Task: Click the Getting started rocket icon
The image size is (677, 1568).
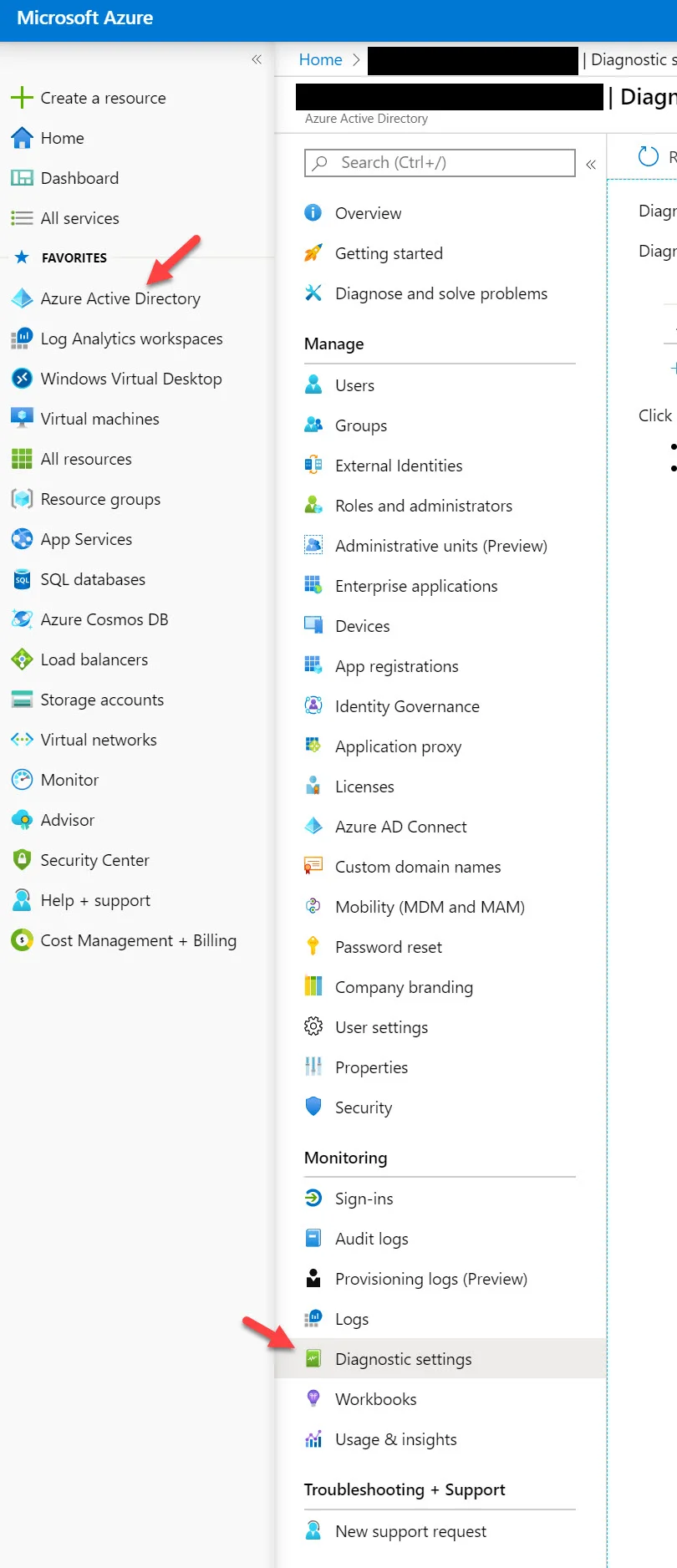Action: 313,253
